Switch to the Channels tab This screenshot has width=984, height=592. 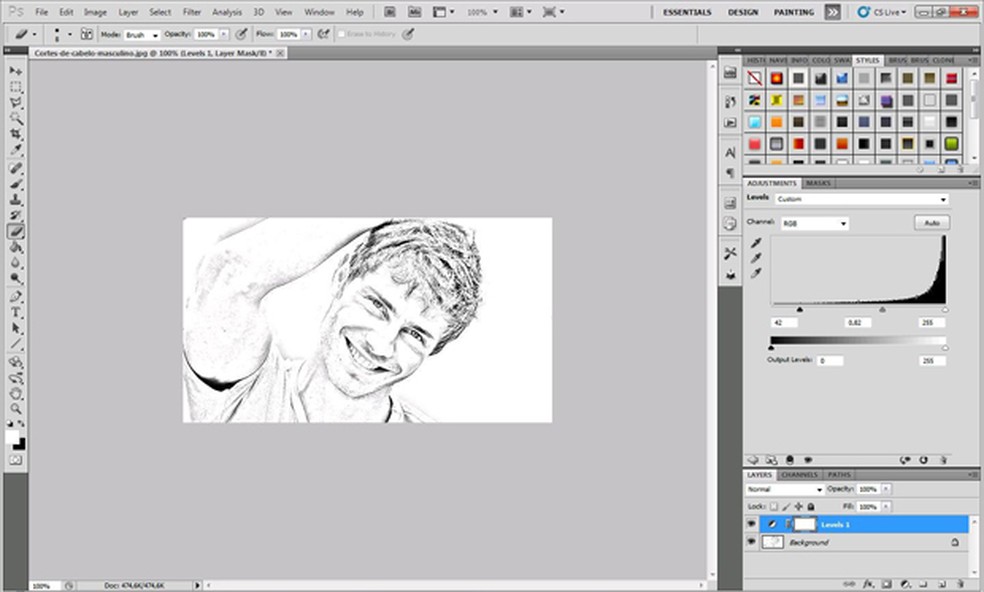(x=799, y=475)
